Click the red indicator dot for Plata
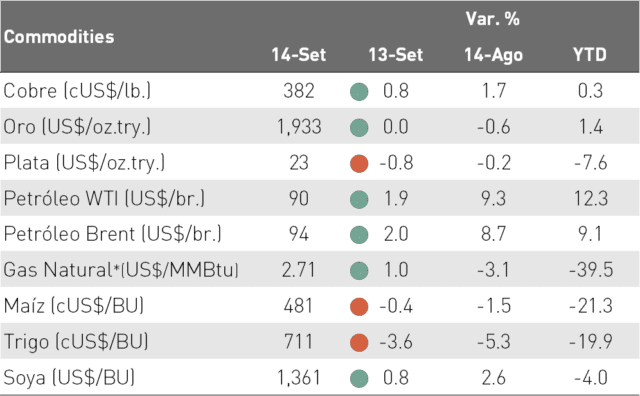The height and width of the screenshot is (396, 640). tap(359, 163)
